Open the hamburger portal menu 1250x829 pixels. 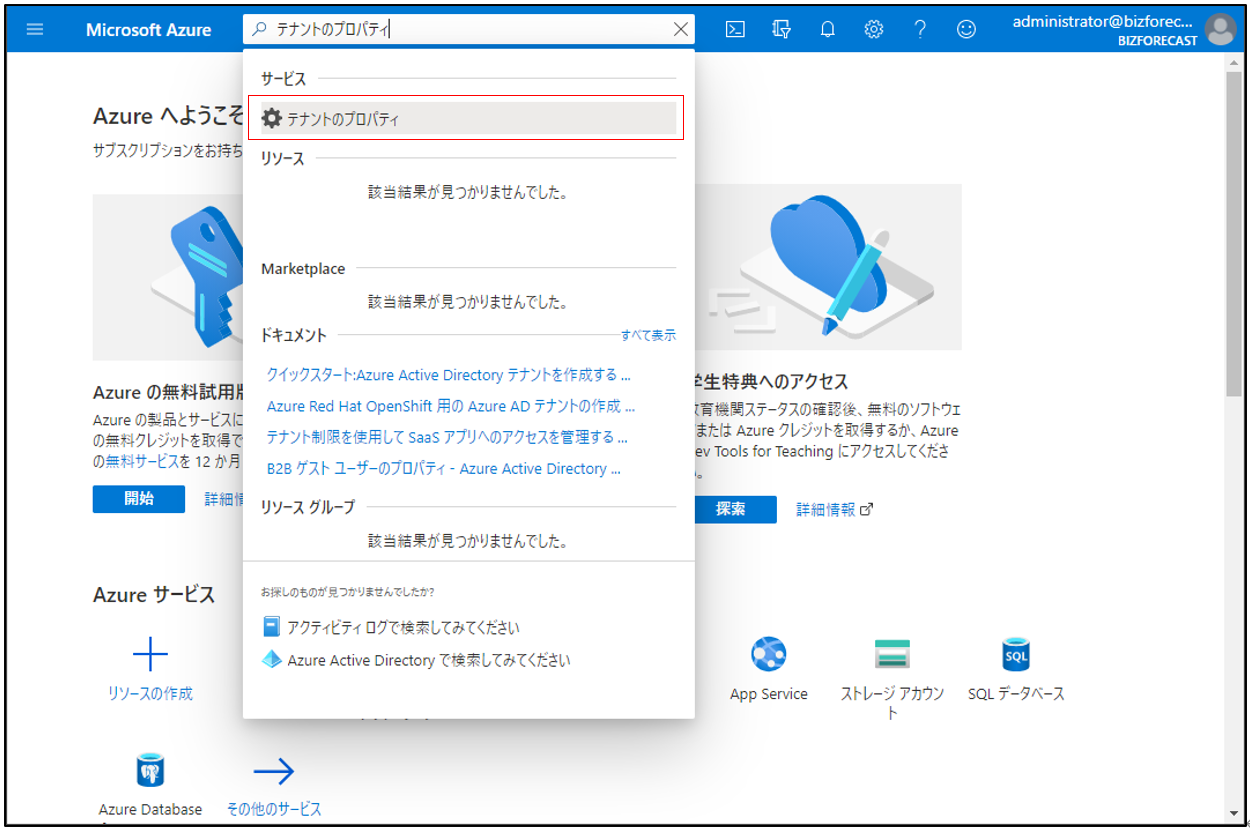tap(35, 29)
